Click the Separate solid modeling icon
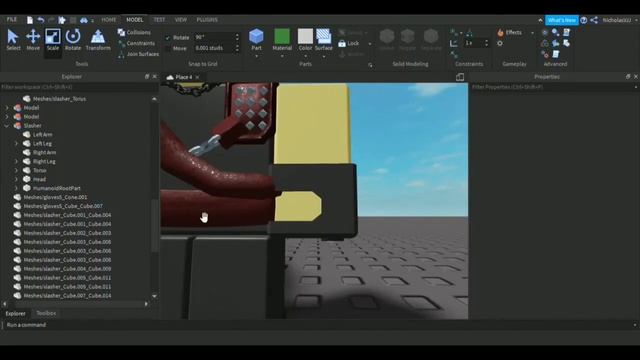Screen dimensions: 640x360 pyautogui.click(x=431, y=40)
